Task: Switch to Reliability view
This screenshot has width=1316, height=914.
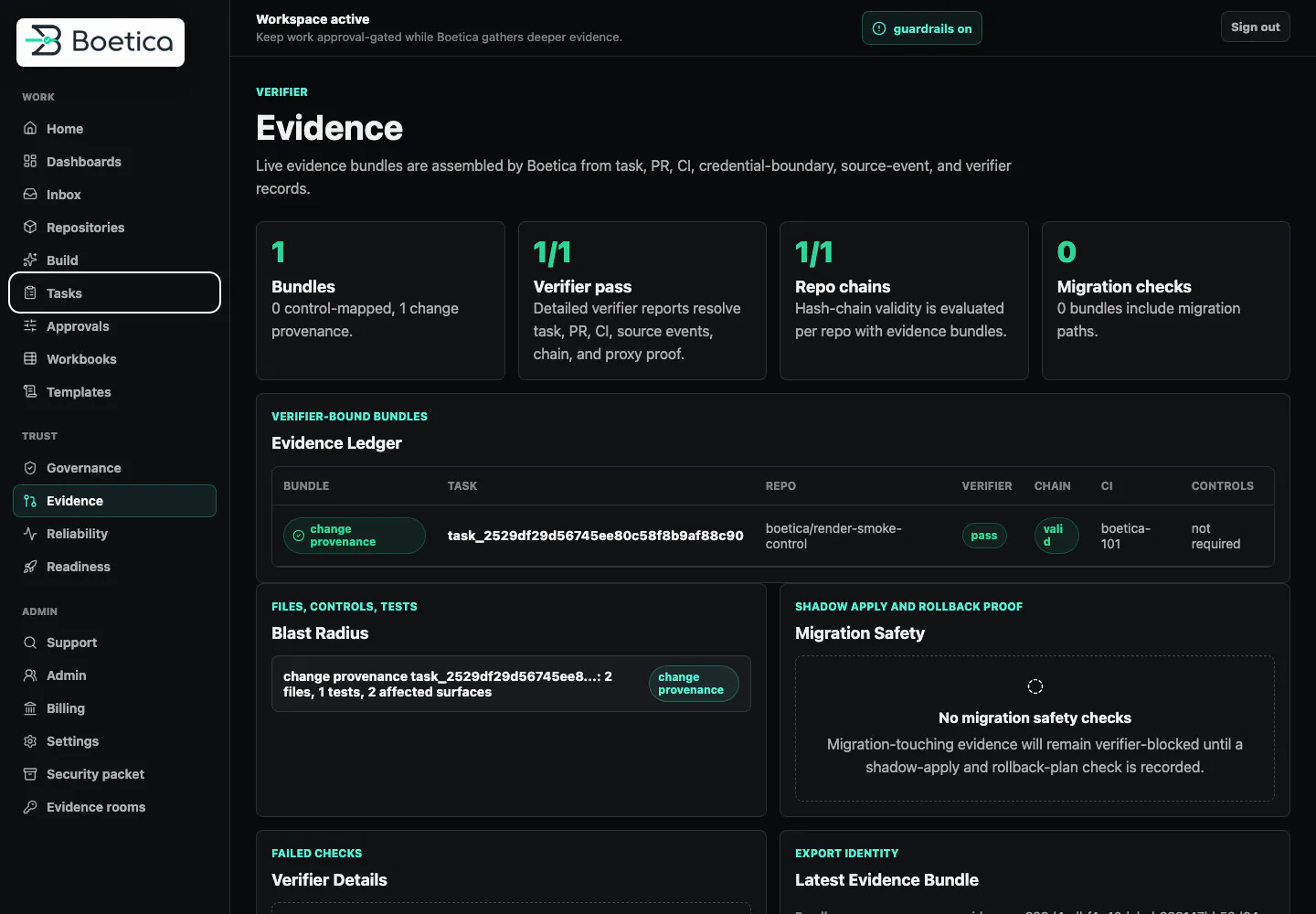Action: click(x=114, y=534)
